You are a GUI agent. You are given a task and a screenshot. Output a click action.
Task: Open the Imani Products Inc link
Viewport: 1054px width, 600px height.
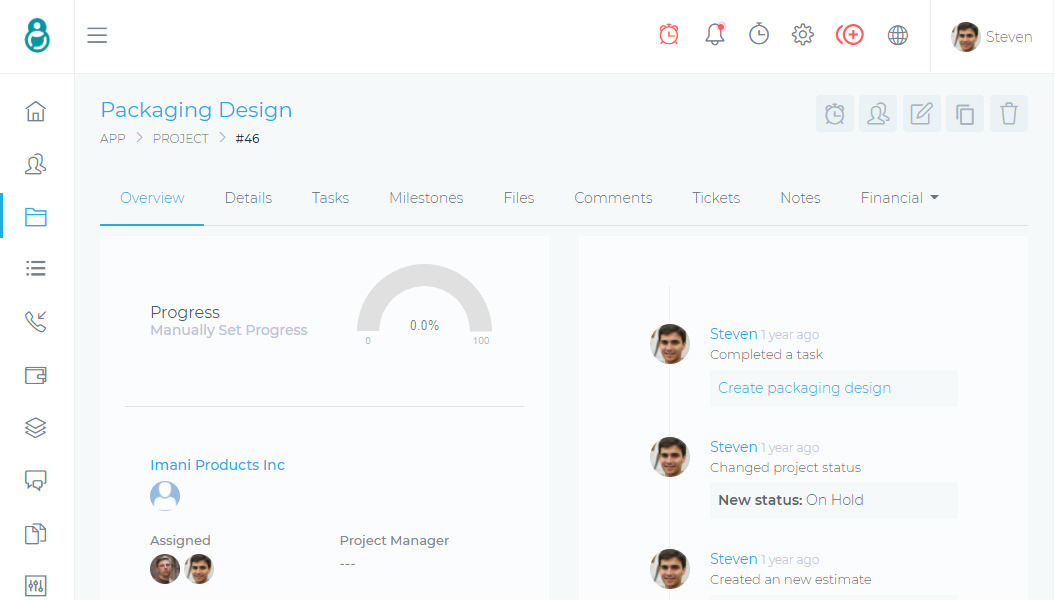point(217,465)
